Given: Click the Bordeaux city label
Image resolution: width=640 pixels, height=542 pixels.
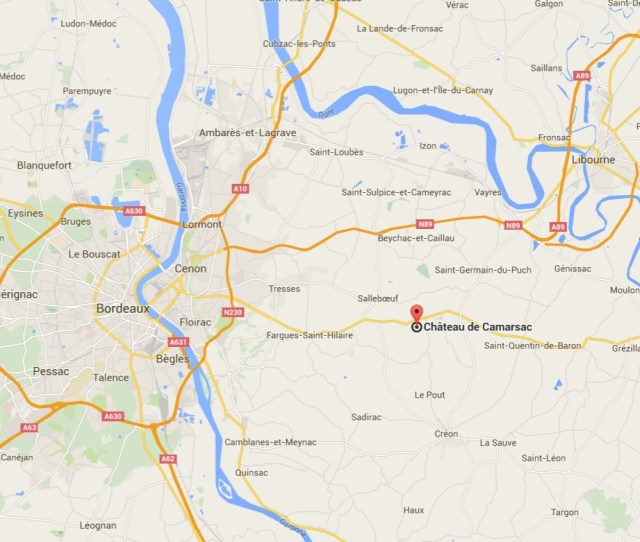Looking at the screenshot, I should coord(123,309).
